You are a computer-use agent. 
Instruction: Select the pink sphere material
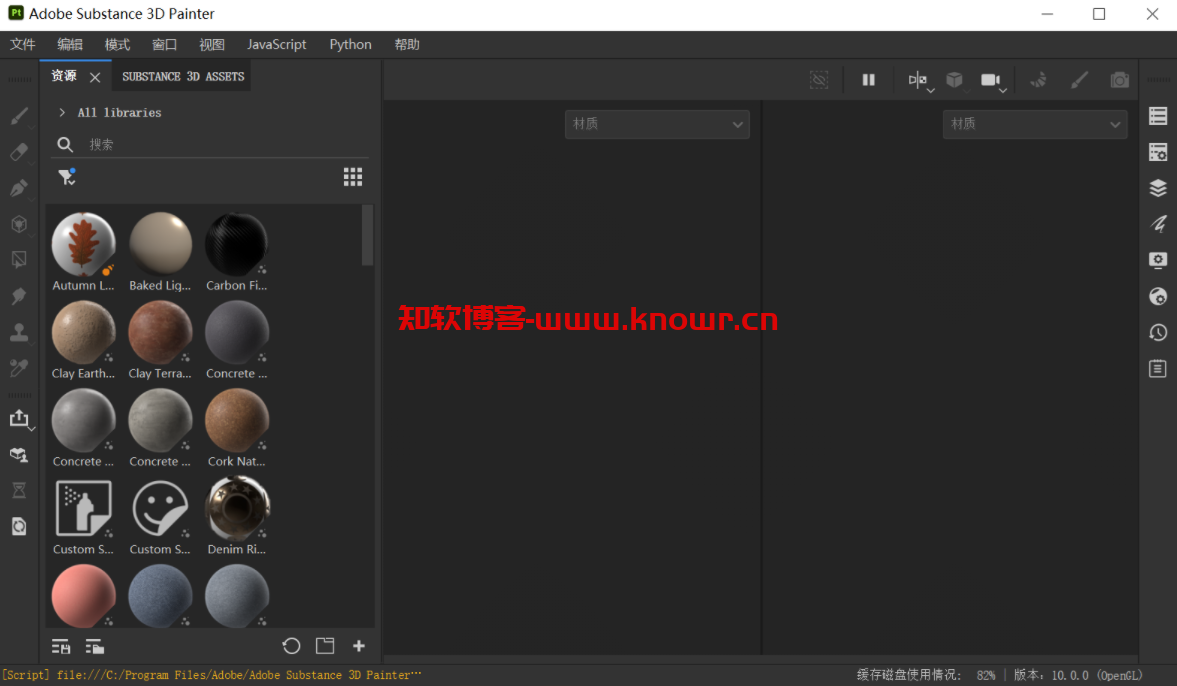click(x=83, y=596)
